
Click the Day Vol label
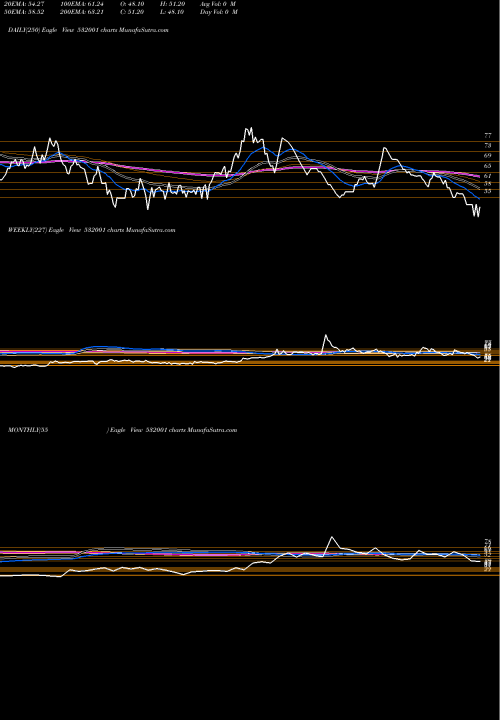[x=219, y=12]
